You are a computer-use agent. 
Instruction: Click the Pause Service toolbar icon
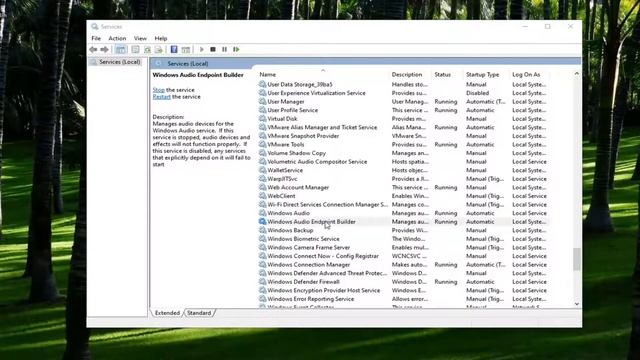click(x=224, y=49)
